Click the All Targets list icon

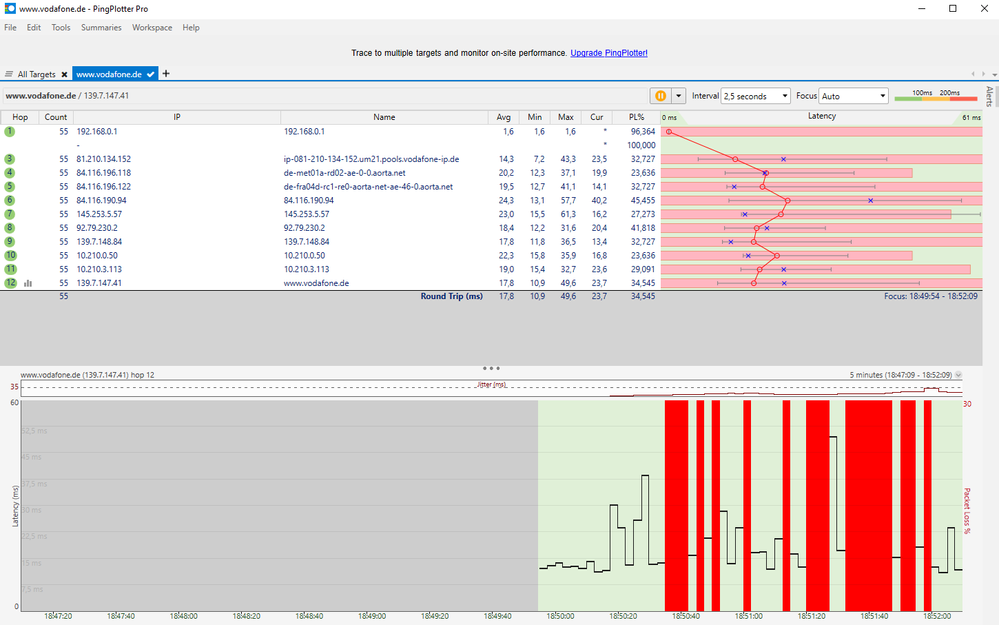coord(9,75)
